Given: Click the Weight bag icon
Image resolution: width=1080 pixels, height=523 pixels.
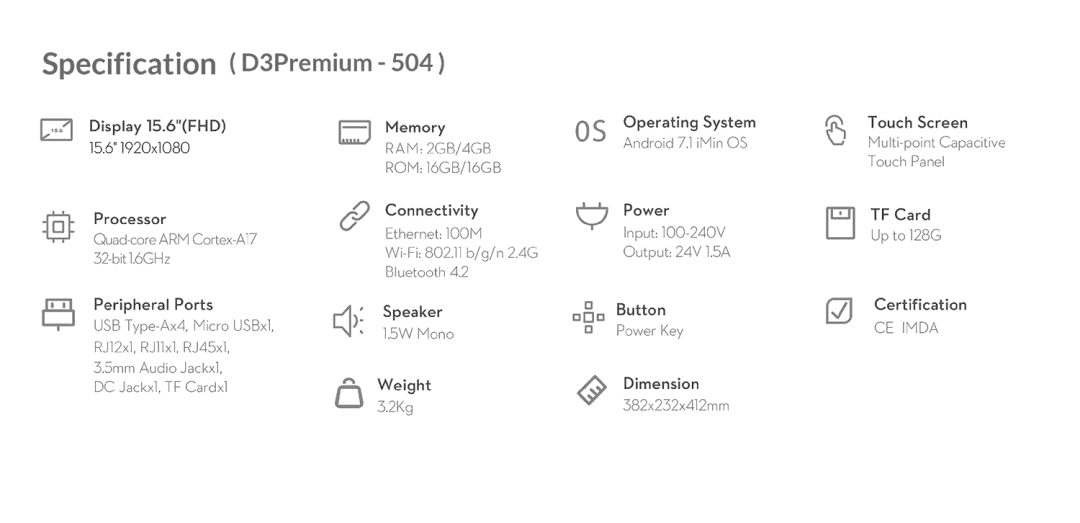Looking at the screenshot, I should pos(349,394).
